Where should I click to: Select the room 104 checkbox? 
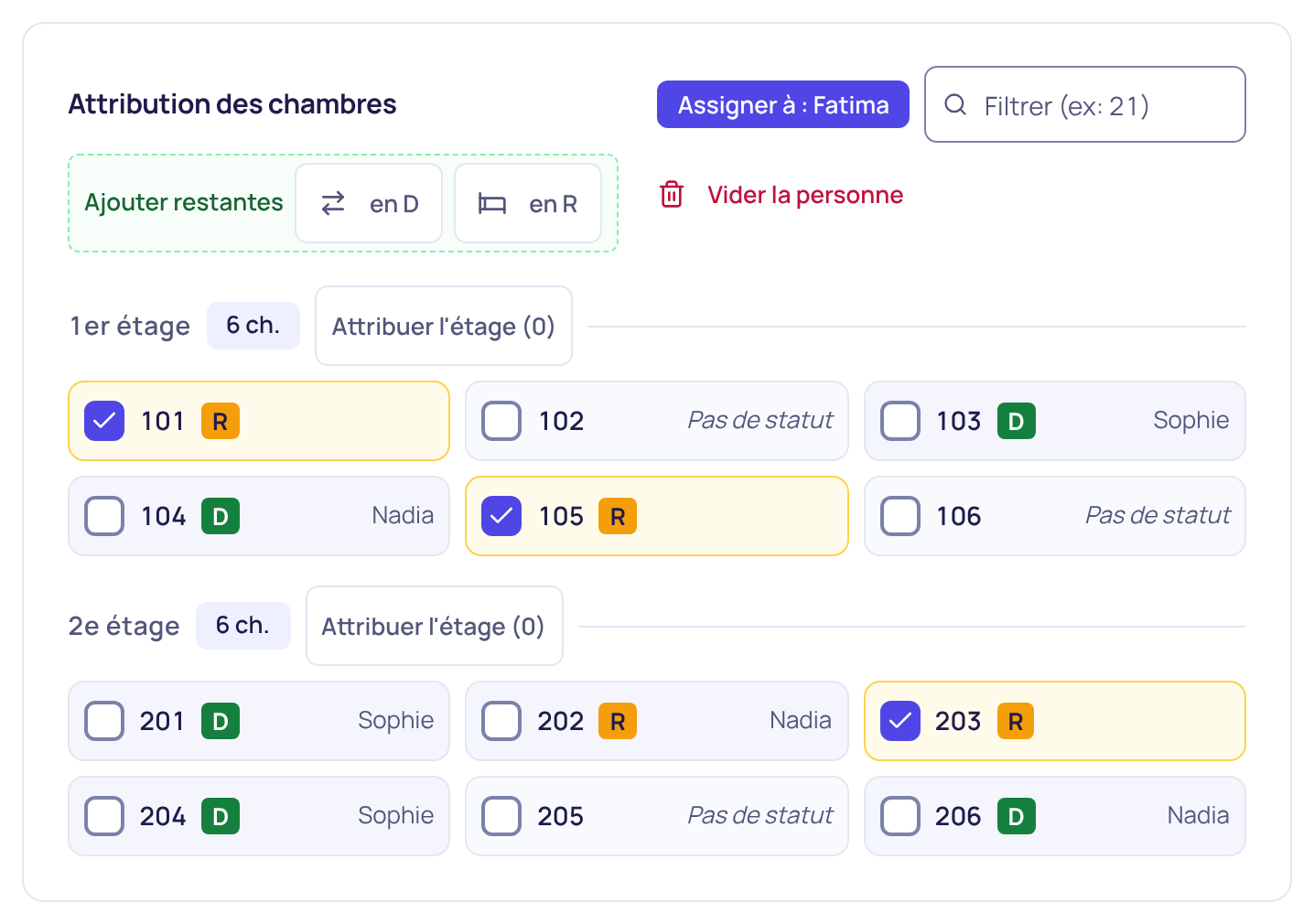tap(104, 516)
